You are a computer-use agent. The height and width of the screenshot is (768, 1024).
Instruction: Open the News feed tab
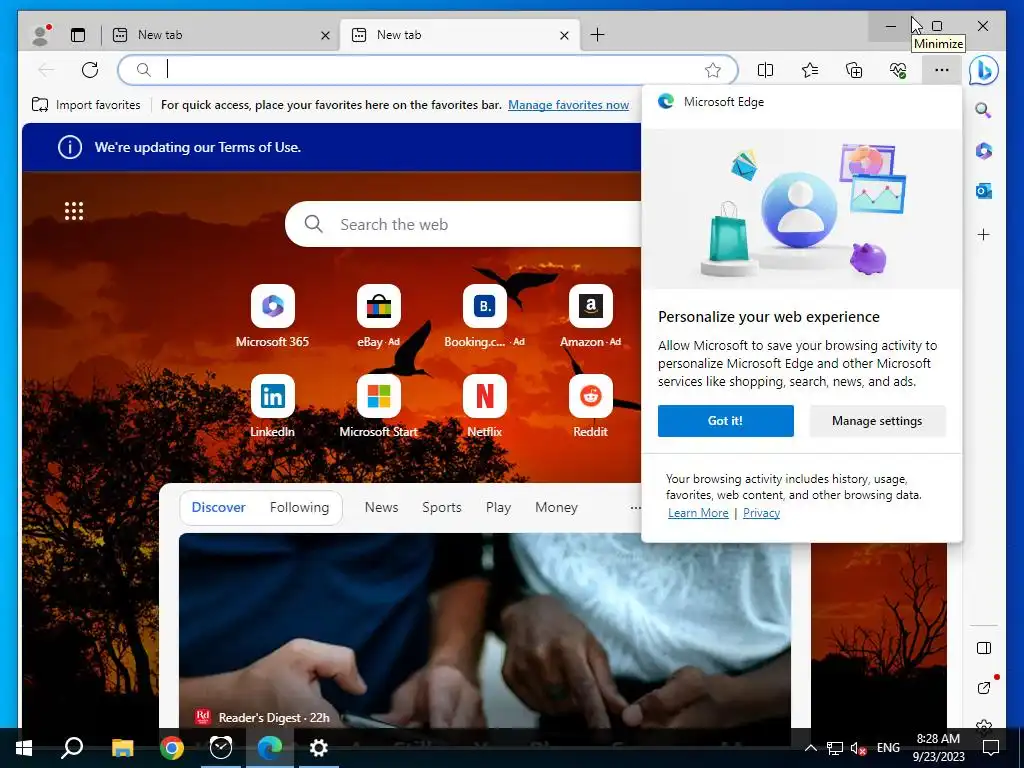coord(381,507)
